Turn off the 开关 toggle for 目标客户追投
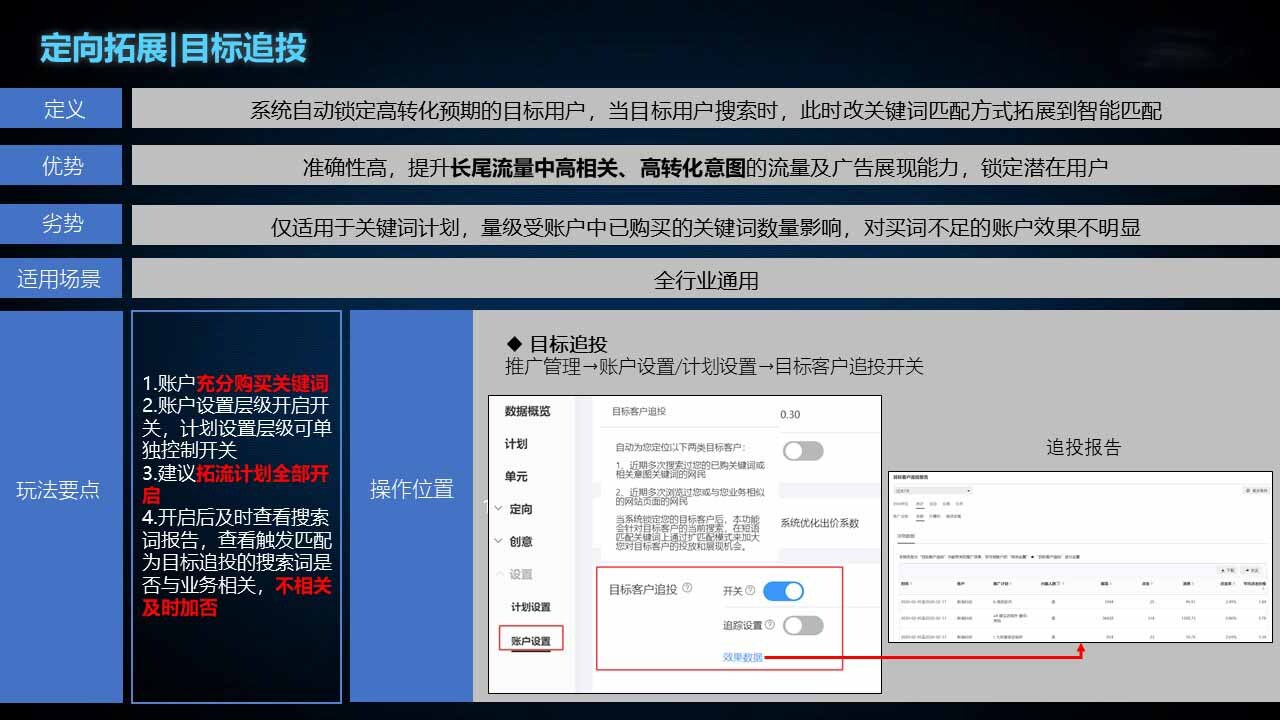 (783, 591)
